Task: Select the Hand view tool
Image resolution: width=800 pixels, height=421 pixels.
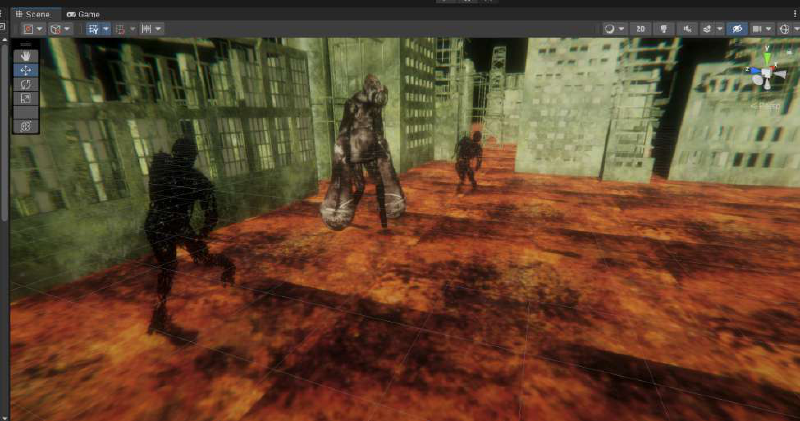Action: tap(26, 56)
